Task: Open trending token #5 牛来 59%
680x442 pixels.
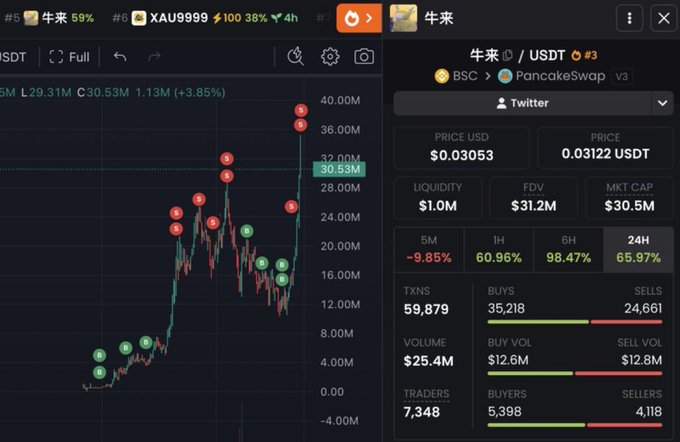Action: [49, 18]
